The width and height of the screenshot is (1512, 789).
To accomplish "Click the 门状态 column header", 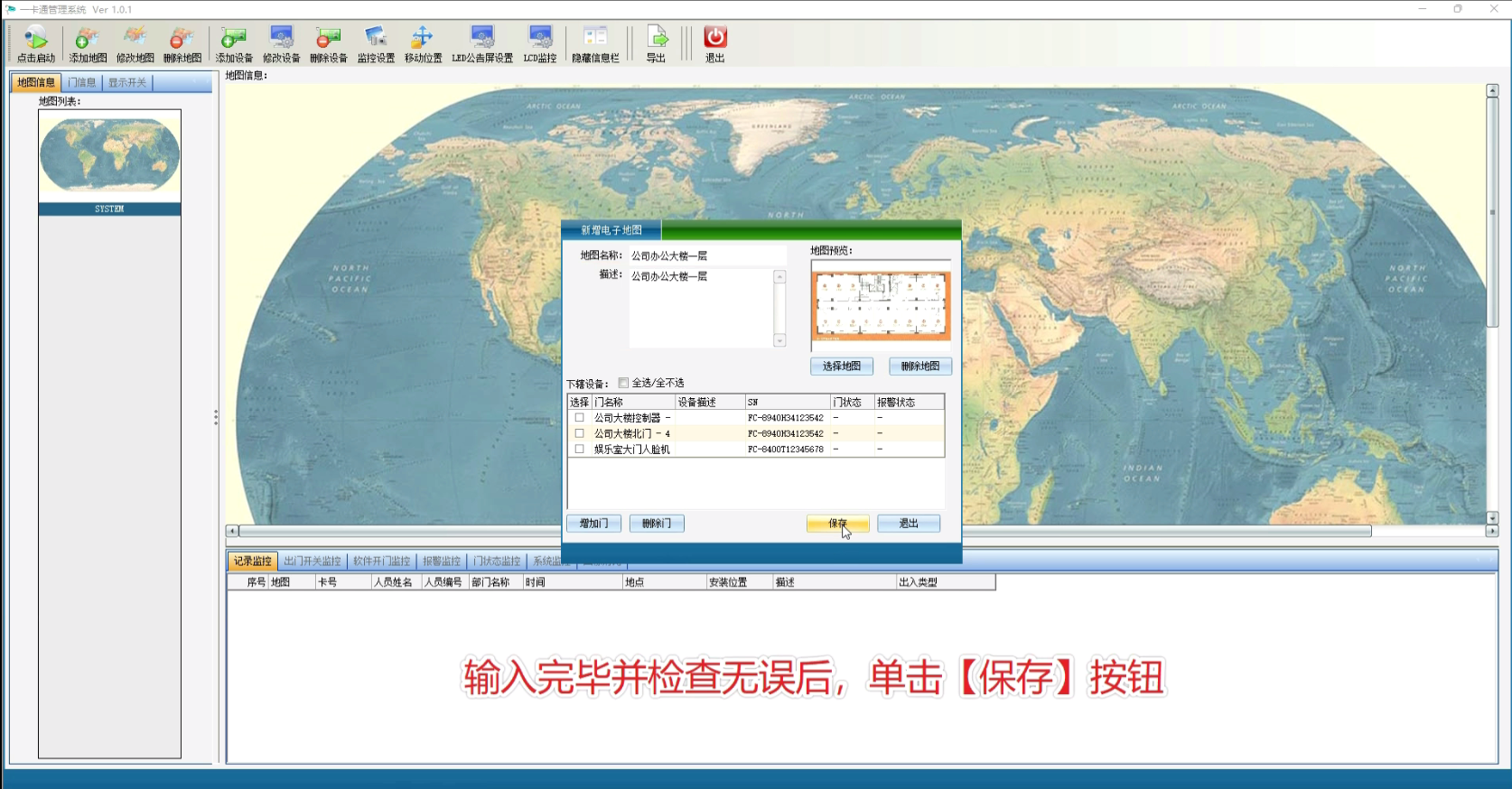I will tap(852, 402).
